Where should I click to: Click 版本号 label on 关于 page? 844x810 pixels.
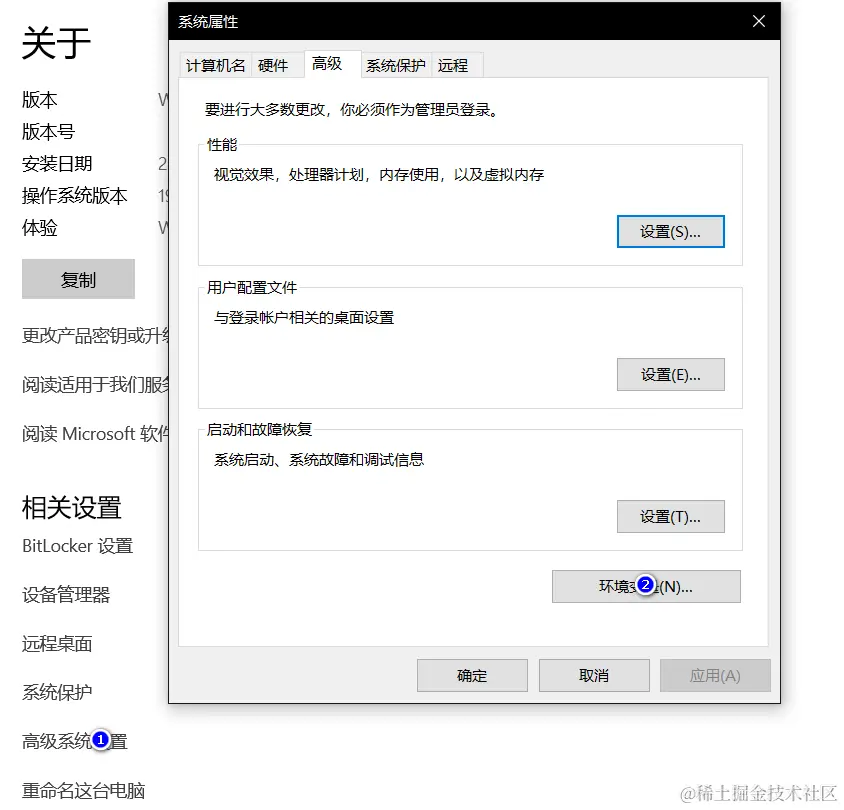point(48,131)
